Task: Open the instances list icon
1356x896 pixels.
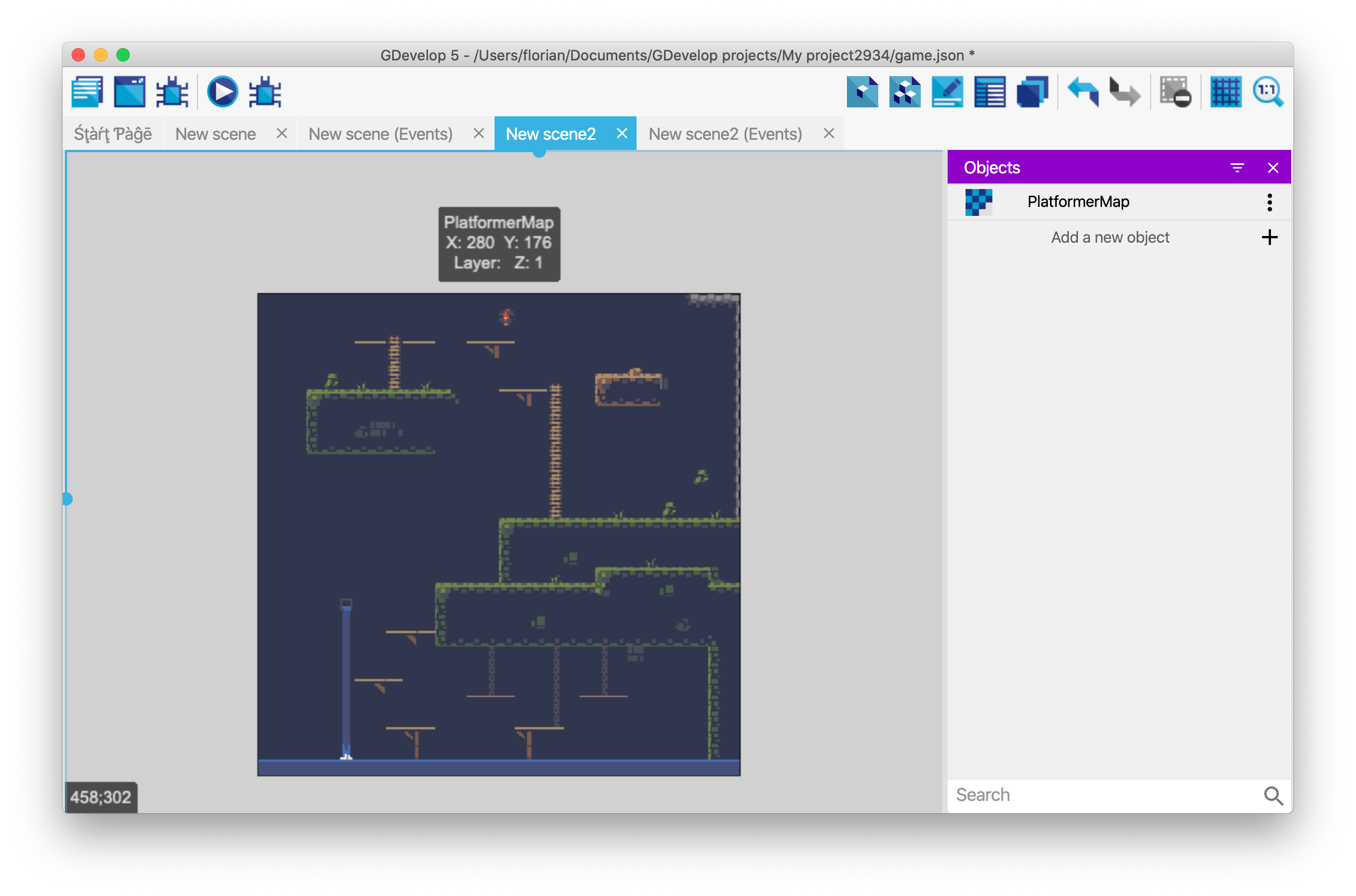Action: click(x=989, y=91)
